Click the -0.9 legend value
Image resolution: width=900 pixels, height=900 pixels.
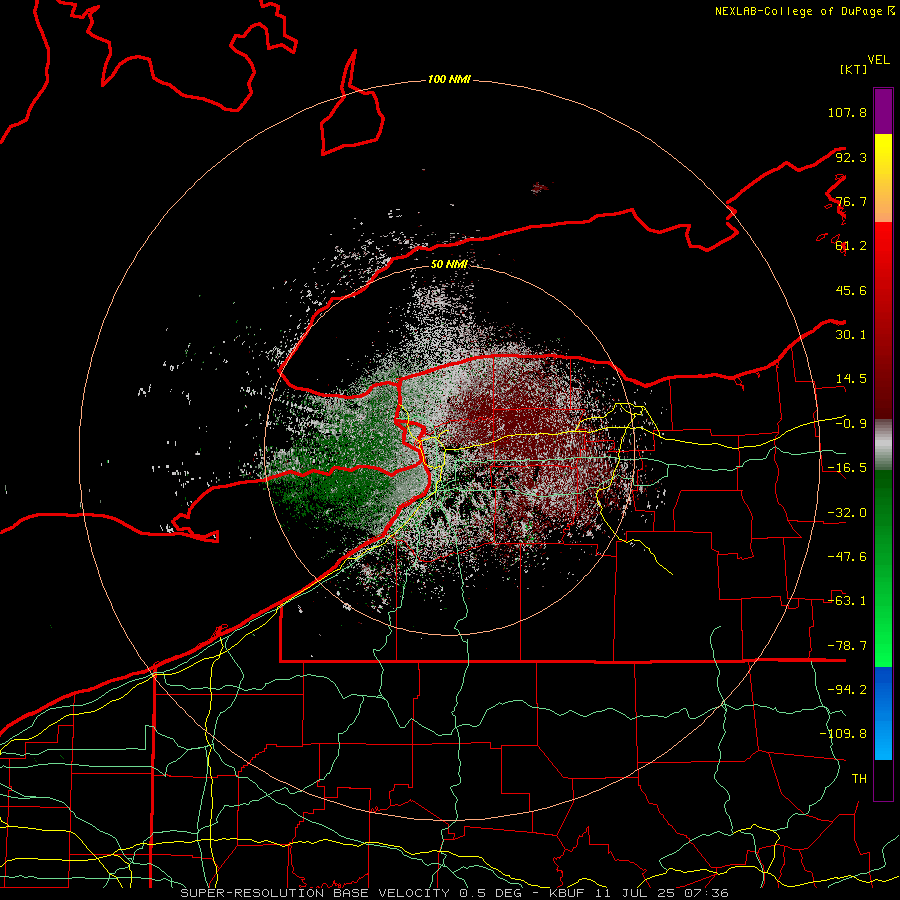pyautogui.click(x=851, y=424)
